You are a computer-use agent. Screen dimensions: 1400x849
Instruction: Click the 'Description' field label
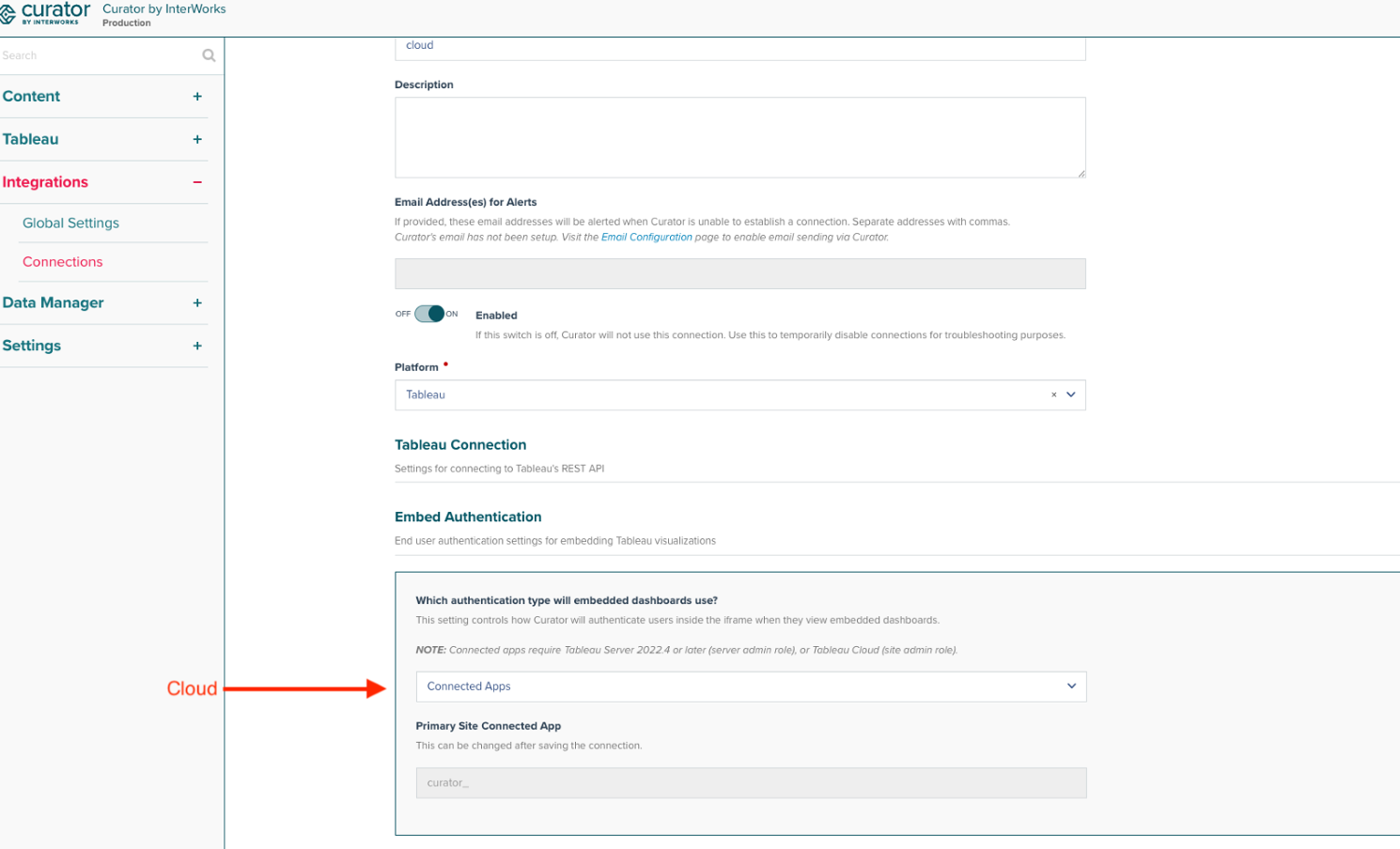click(x=424, y=85)
